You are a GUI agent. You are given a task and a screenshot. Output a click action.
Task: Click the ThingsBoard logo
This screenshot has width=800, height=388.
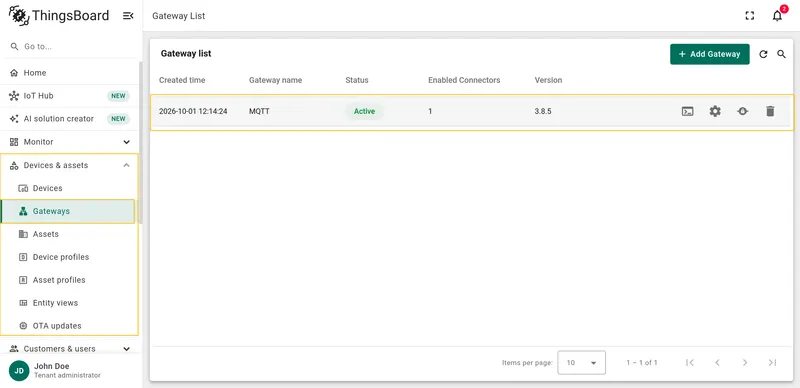(x=59, y=15)
